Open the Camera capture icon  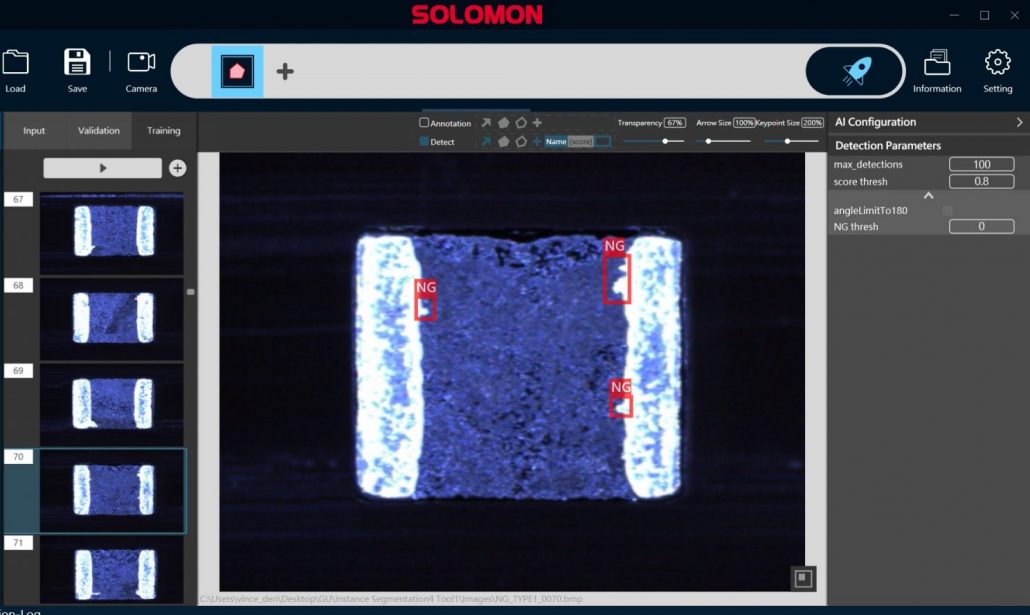[x=140, y=62]
